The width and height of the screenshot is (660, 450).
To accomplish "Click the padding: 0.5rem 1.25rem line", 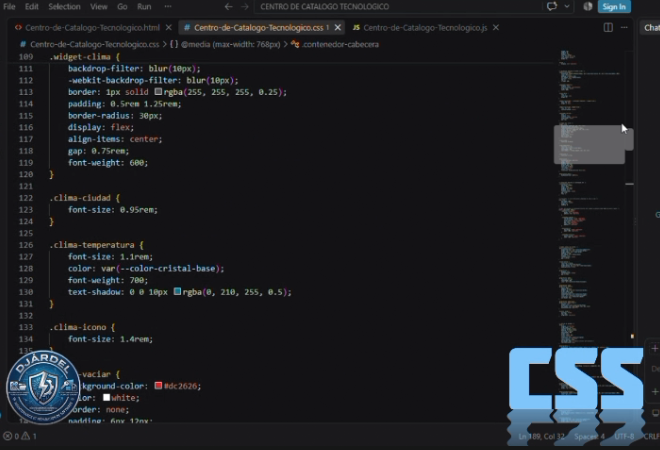I will (125, 104).
